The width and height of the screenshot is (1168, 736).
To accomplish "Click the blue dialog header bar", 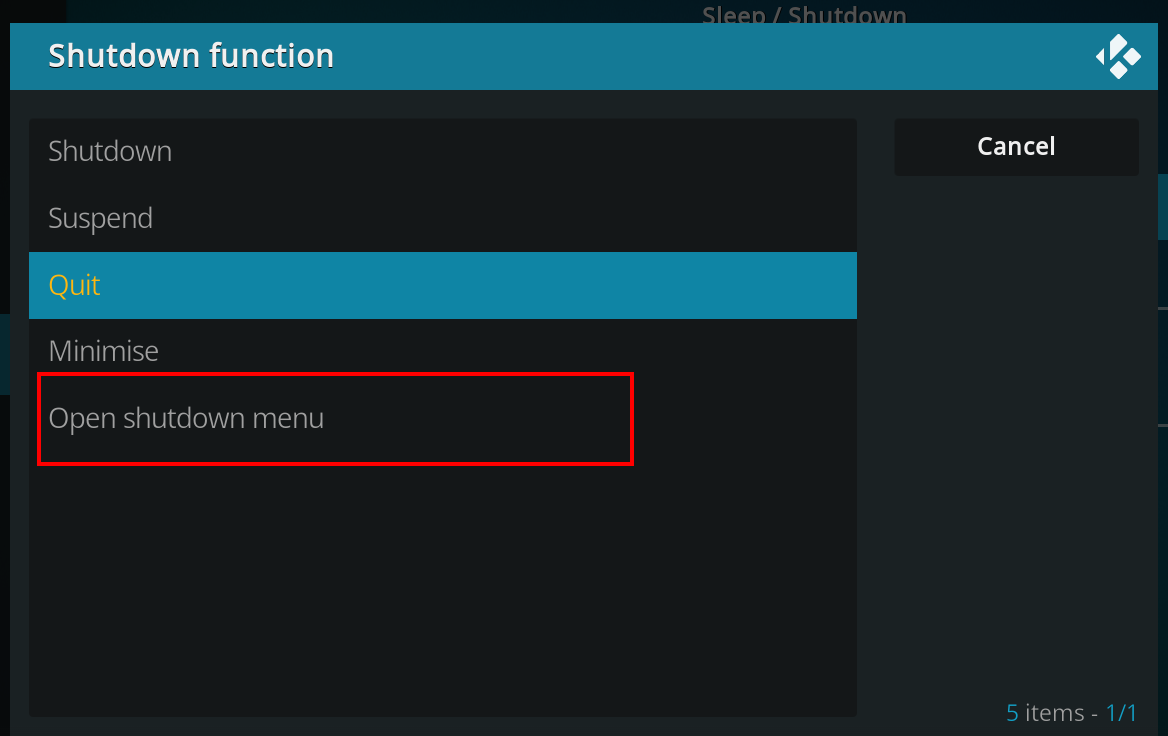I will (x=583, y=57).
